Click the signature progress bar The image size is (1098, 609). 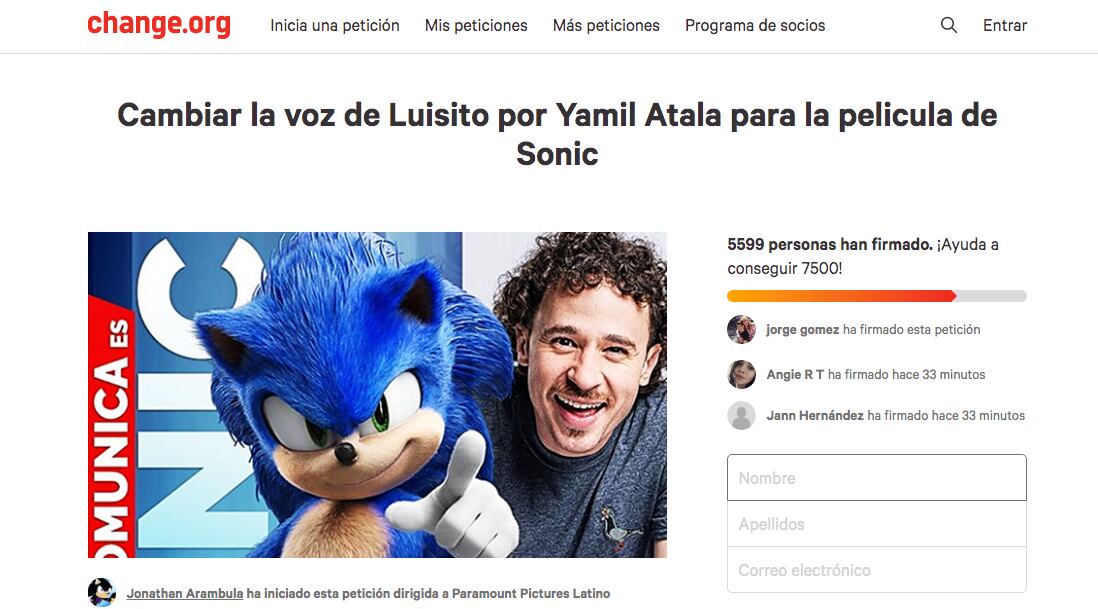click(877, 296)
